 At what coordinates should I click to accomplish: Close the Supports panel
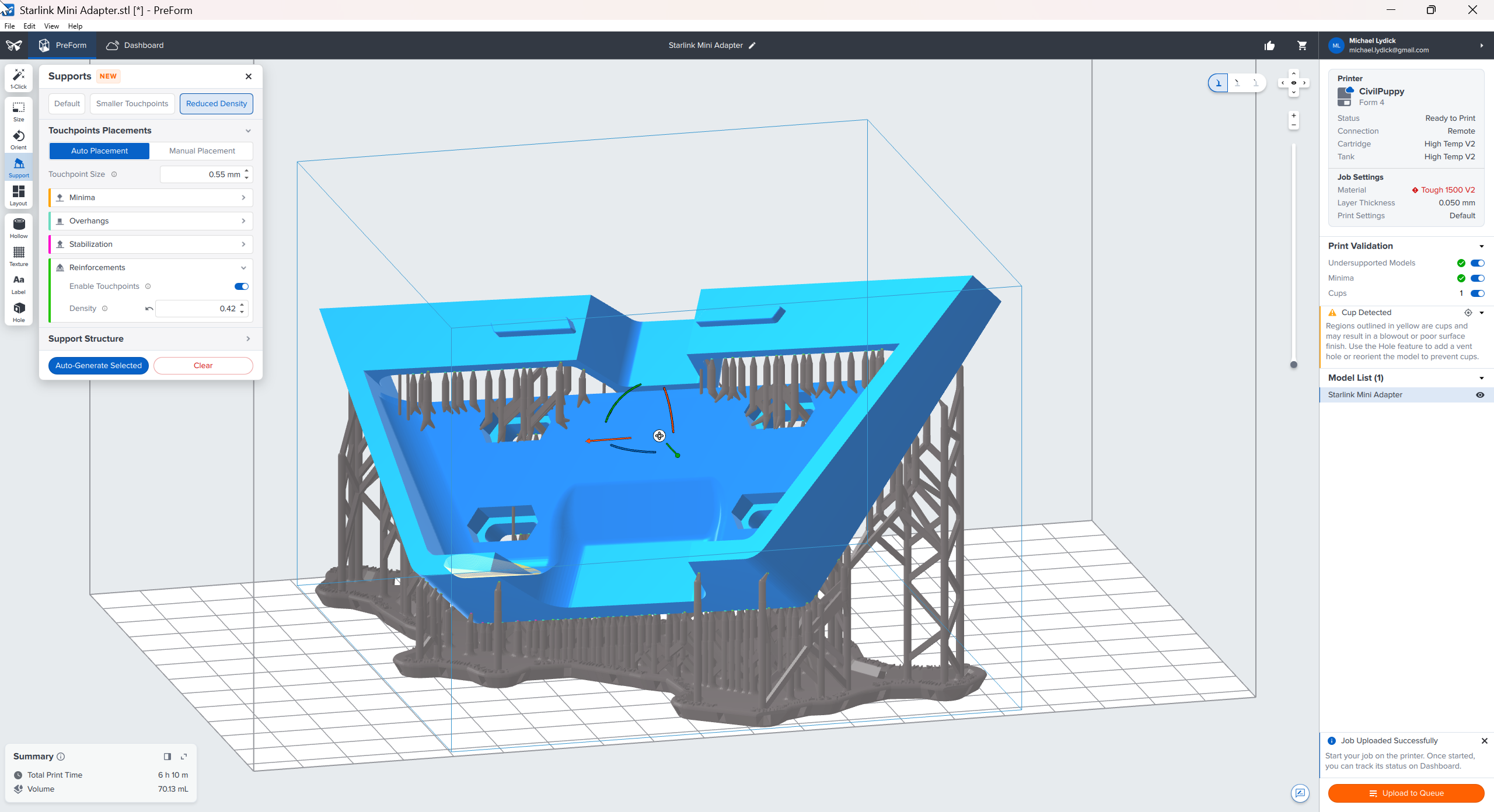[249, 76]
